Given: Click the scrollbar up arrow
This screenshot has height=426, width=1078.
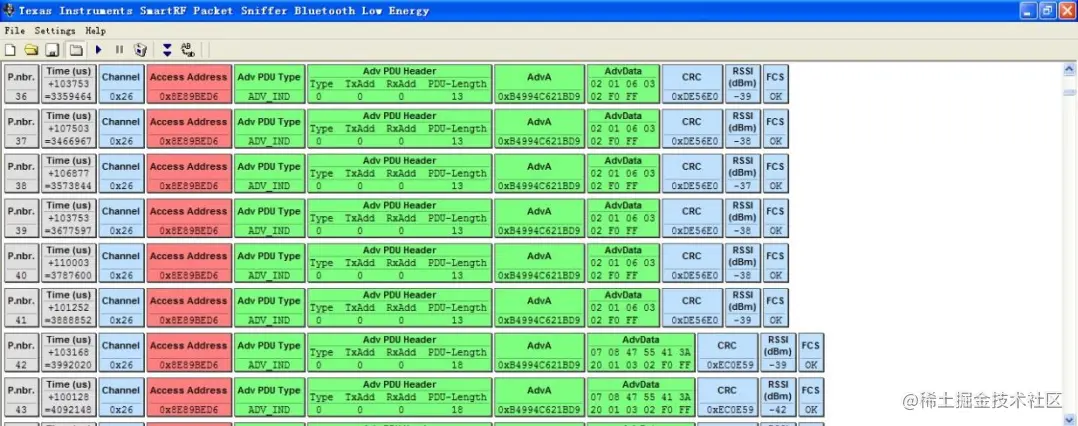Looking at the screenshot, I should (x=1069, y=69).
